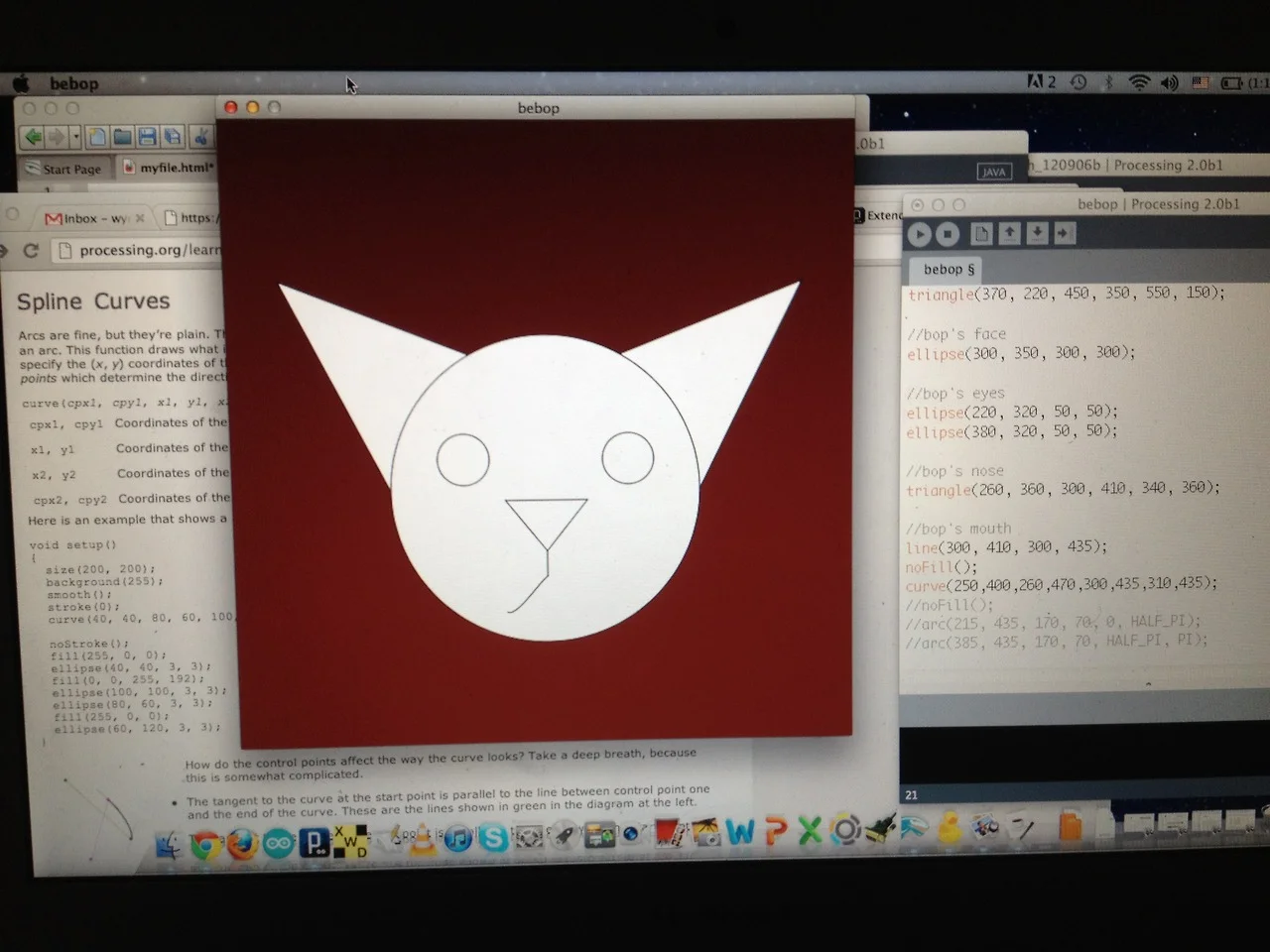The width and height of the screenshot is (1270, 952).
Task: Open the green X Excel icon in dock
Action: (x=810, y=830)
